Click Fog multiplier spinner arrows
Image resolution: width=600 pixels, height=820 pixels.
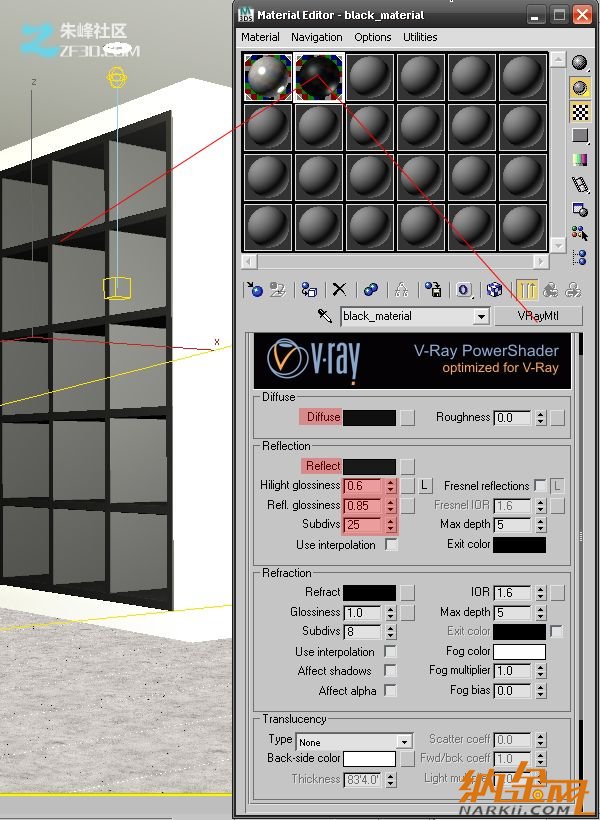point(541,670)
